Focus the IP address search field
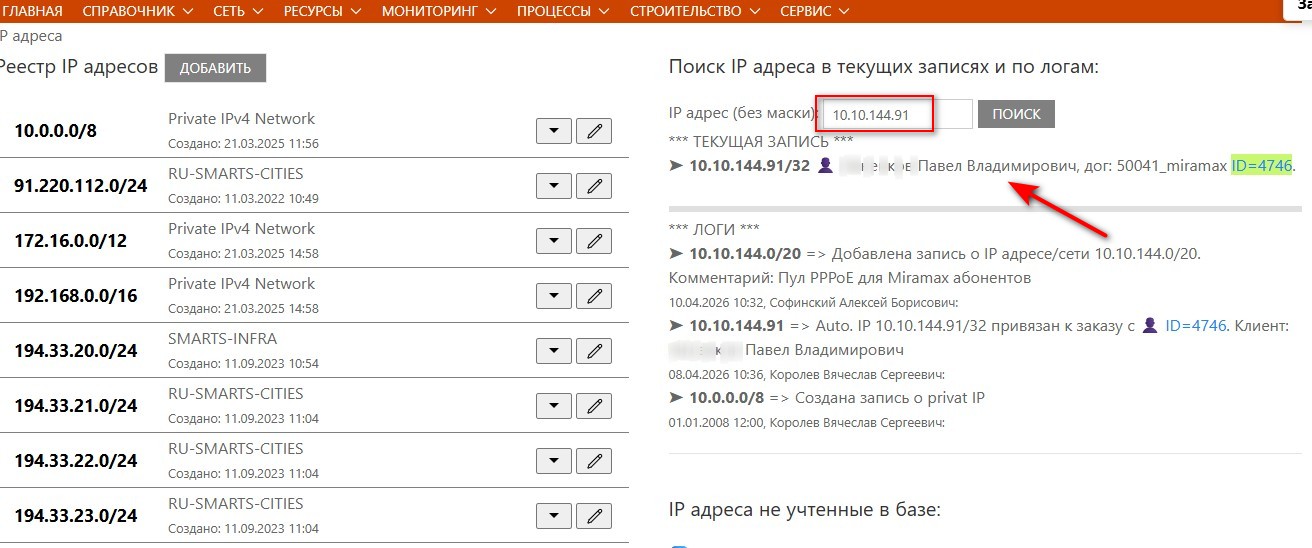Image resolution: width=1312 pixels, height=548 pixels. 895,114
